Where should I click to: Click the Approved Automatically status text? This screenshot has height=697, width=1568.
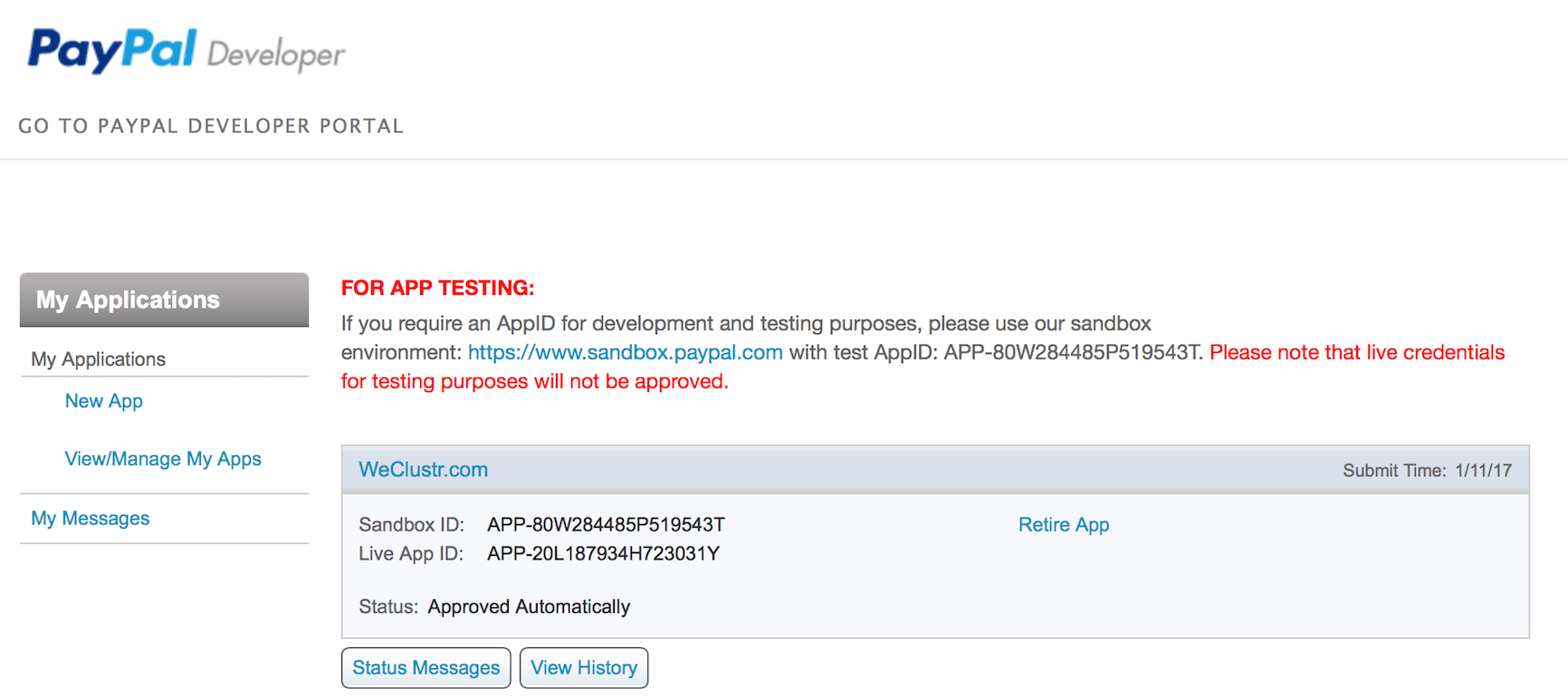(x=529, y=606)
